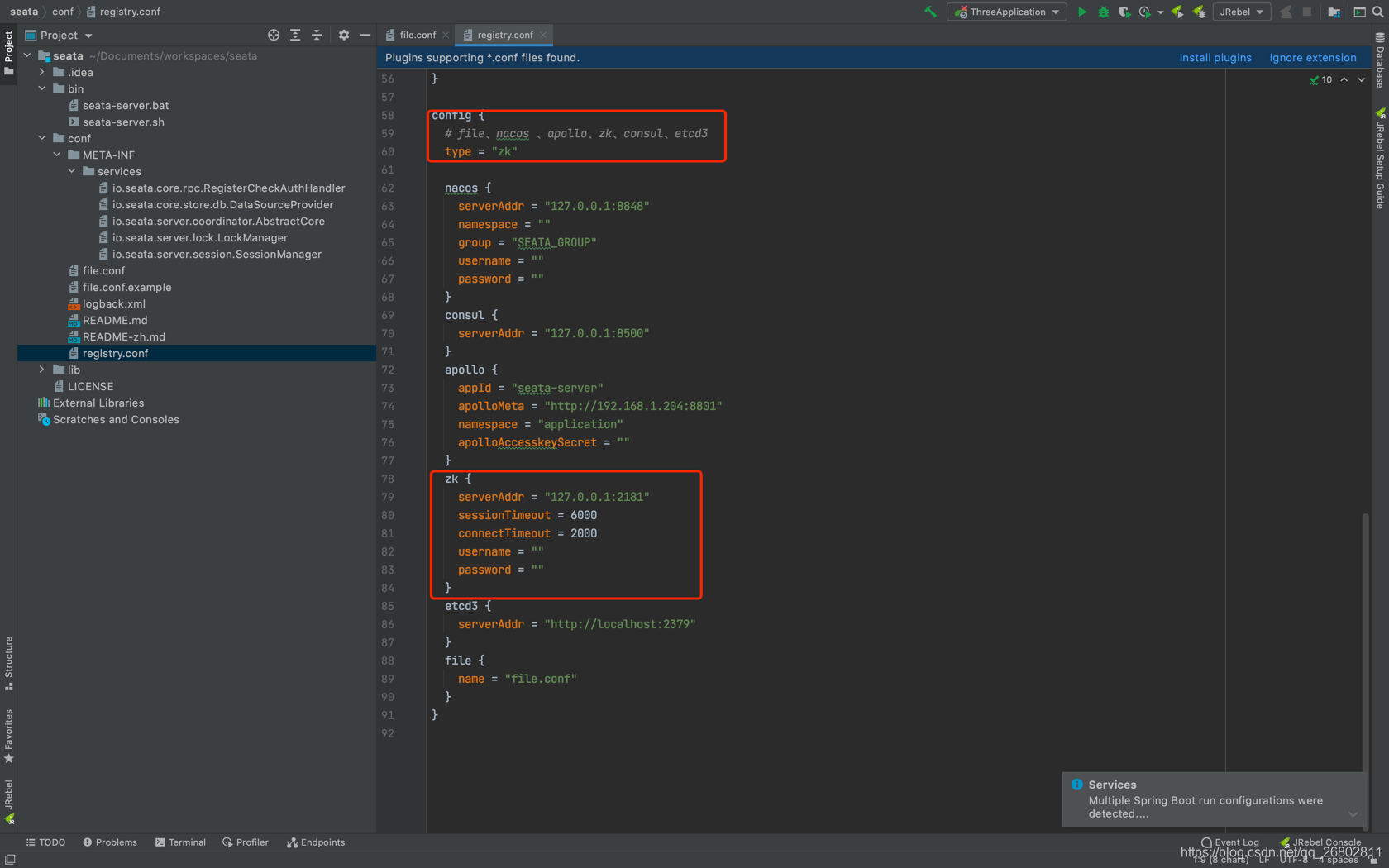Viewport: 1389px width, 868px height.
Task: Click the Services notification title
Action: (x=1112, y=785)
